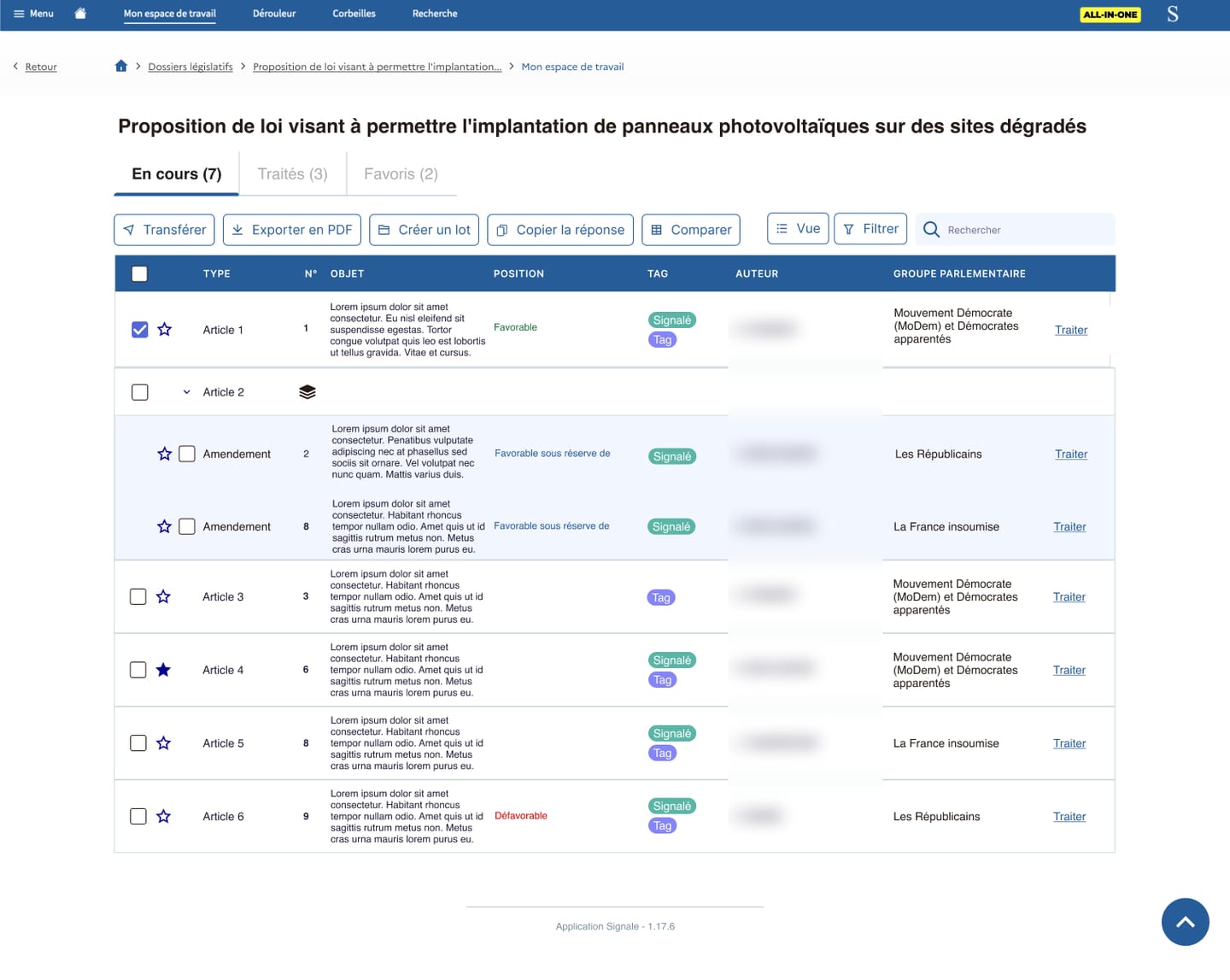Click Traiter link for Article 6
The image size is (1230, 980).
(1069, 816)
